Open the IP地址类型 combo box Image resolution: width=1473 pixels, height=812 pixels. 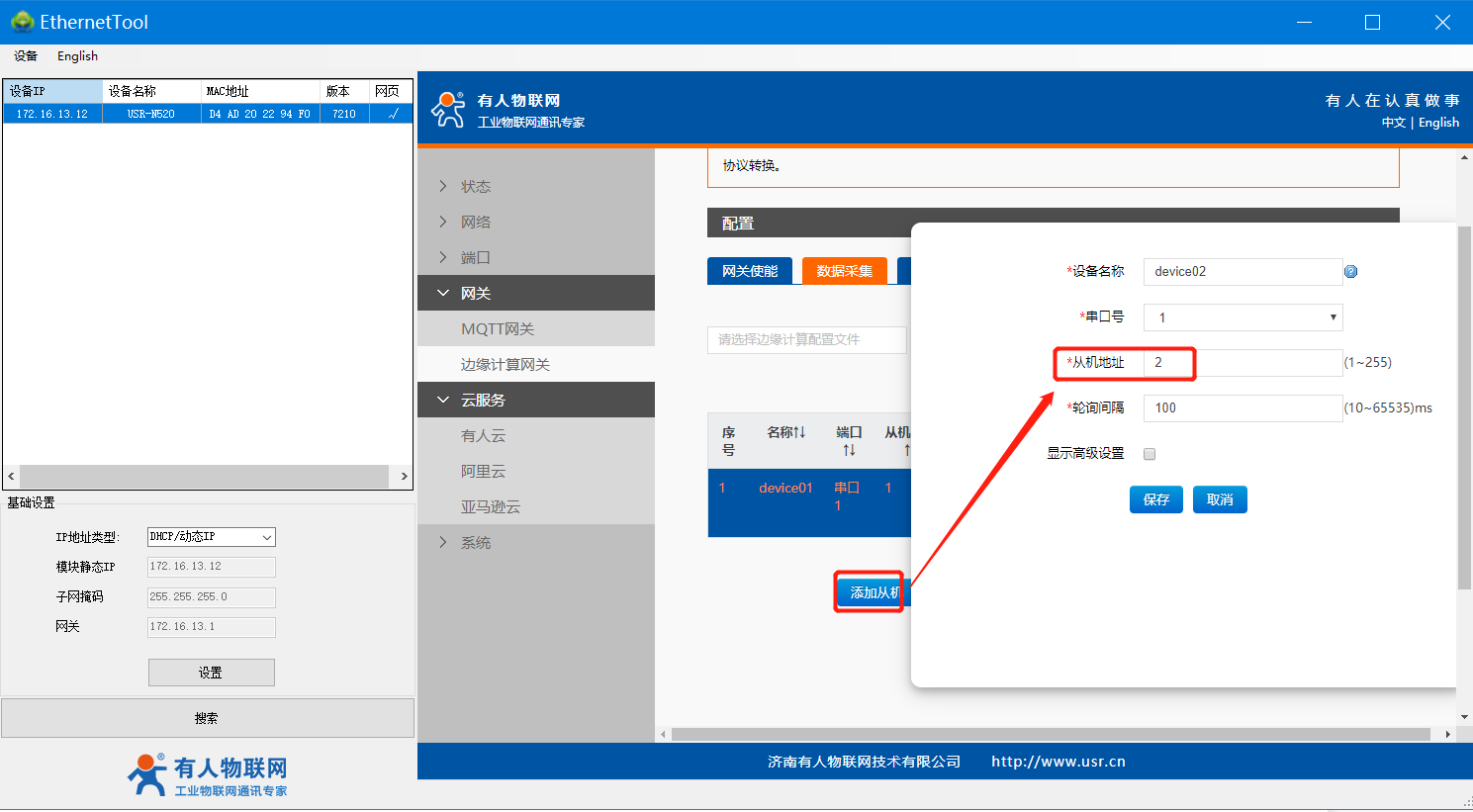click(x=211, y=537)
